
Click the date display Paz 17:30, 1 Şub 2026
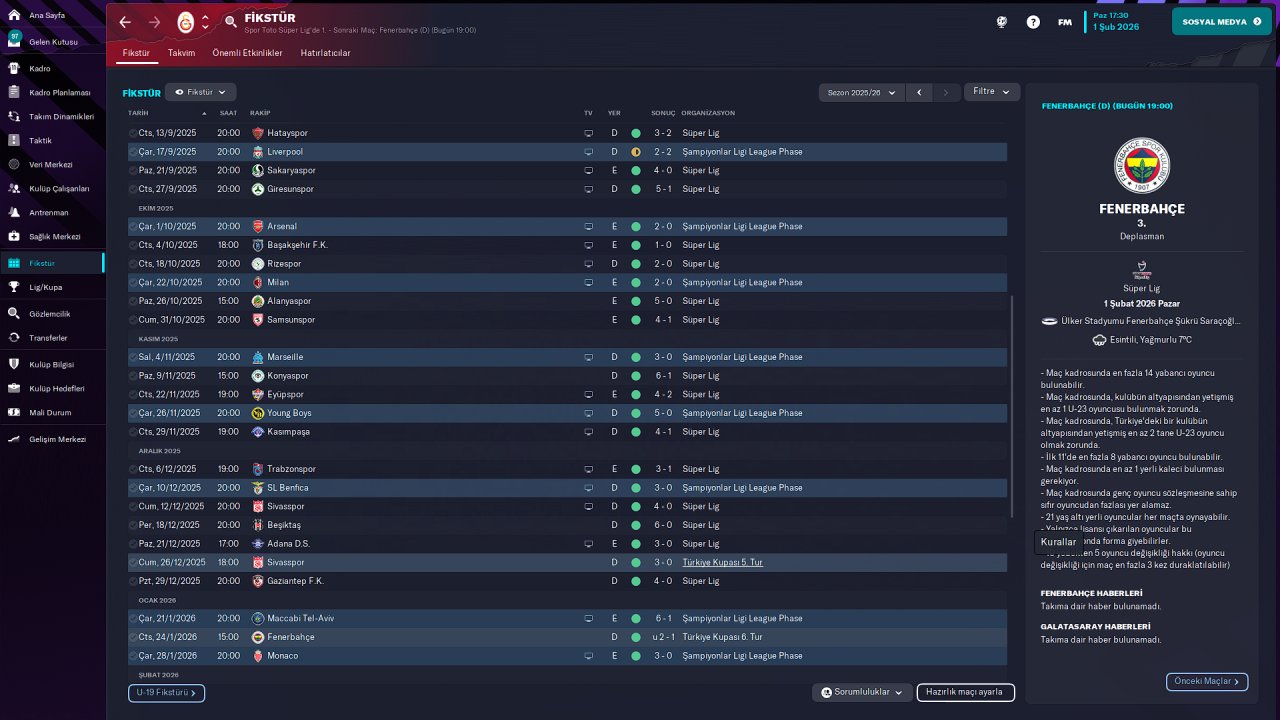(x=1116, y=22)
